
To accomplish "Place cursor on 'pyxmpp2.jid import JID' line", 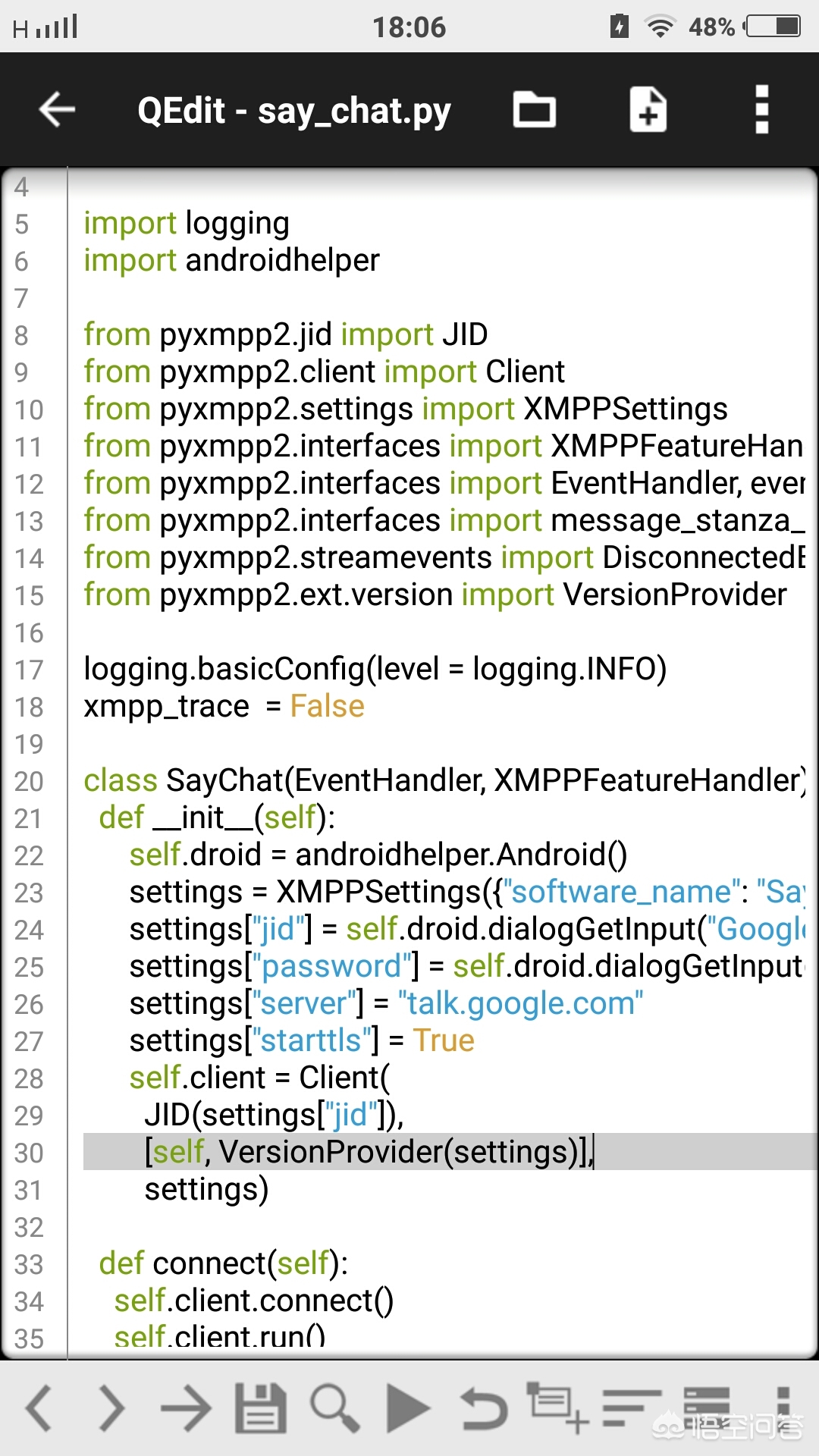I will [286, 334].
